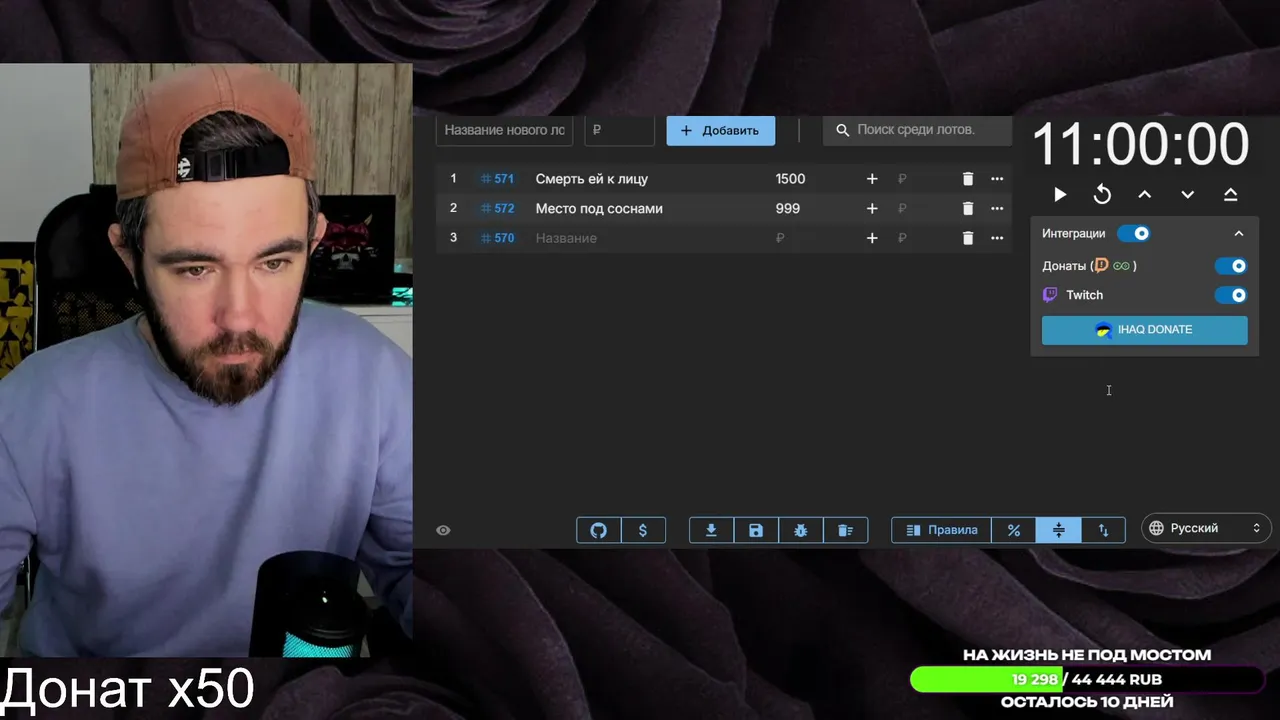The image size is (1280, 720).
Task: Open more options for 'Смерть ей к лицу'
Action: (997, 179)
